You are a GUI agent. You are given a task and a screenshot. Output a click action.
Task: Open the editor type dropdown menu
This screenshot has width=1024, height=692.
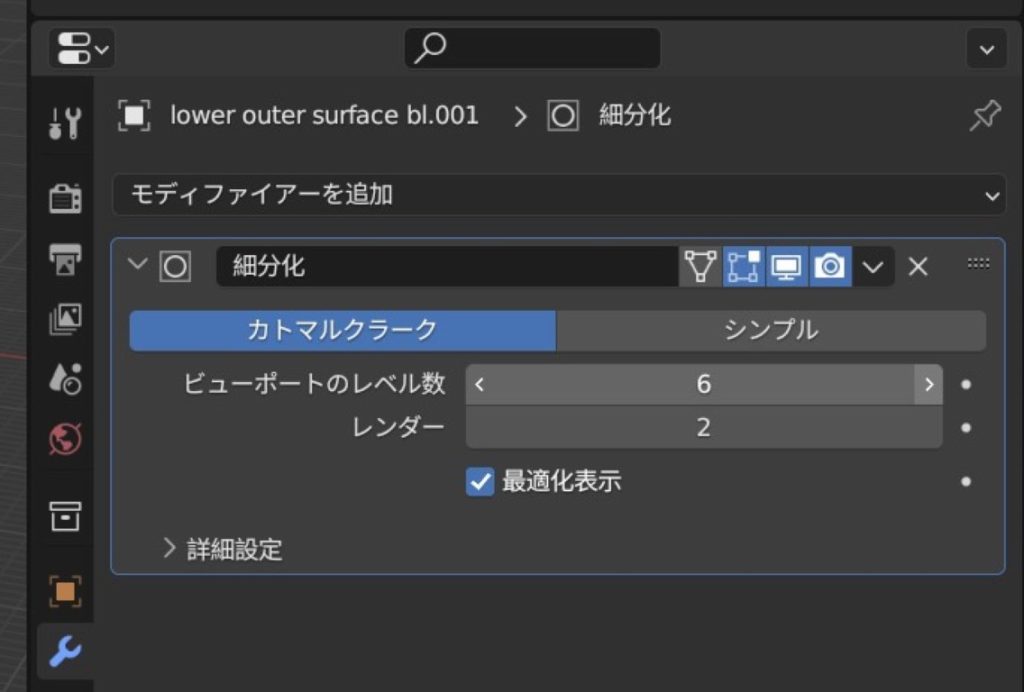click(x=81, y=48)
